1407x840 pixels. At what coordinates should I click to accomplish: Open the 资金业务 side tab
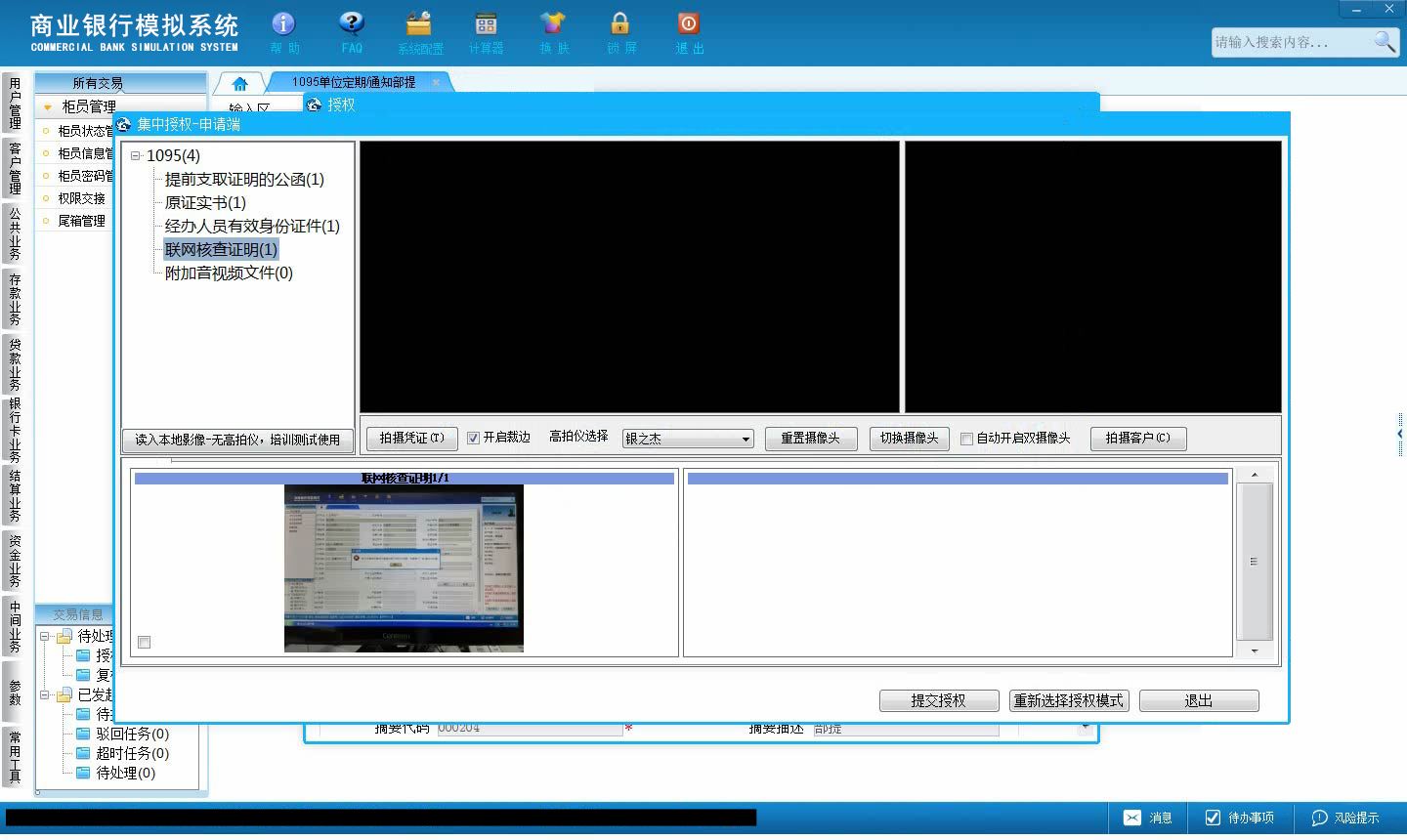pos(14,561)
